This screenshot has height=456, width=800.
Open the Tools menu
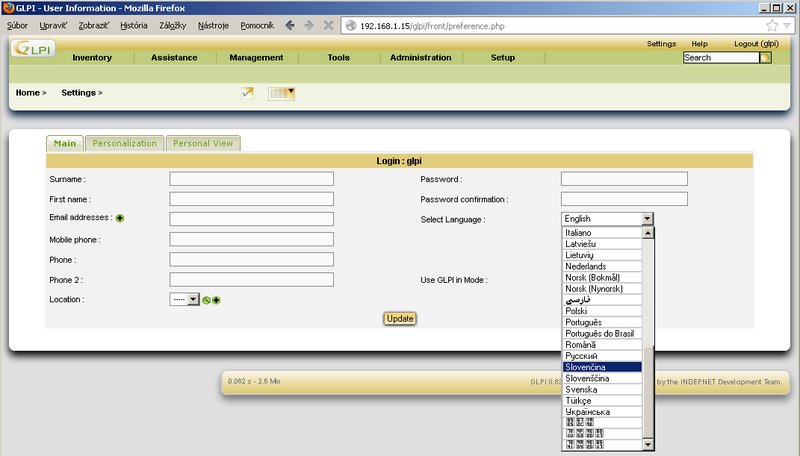(x=338, y=58)
